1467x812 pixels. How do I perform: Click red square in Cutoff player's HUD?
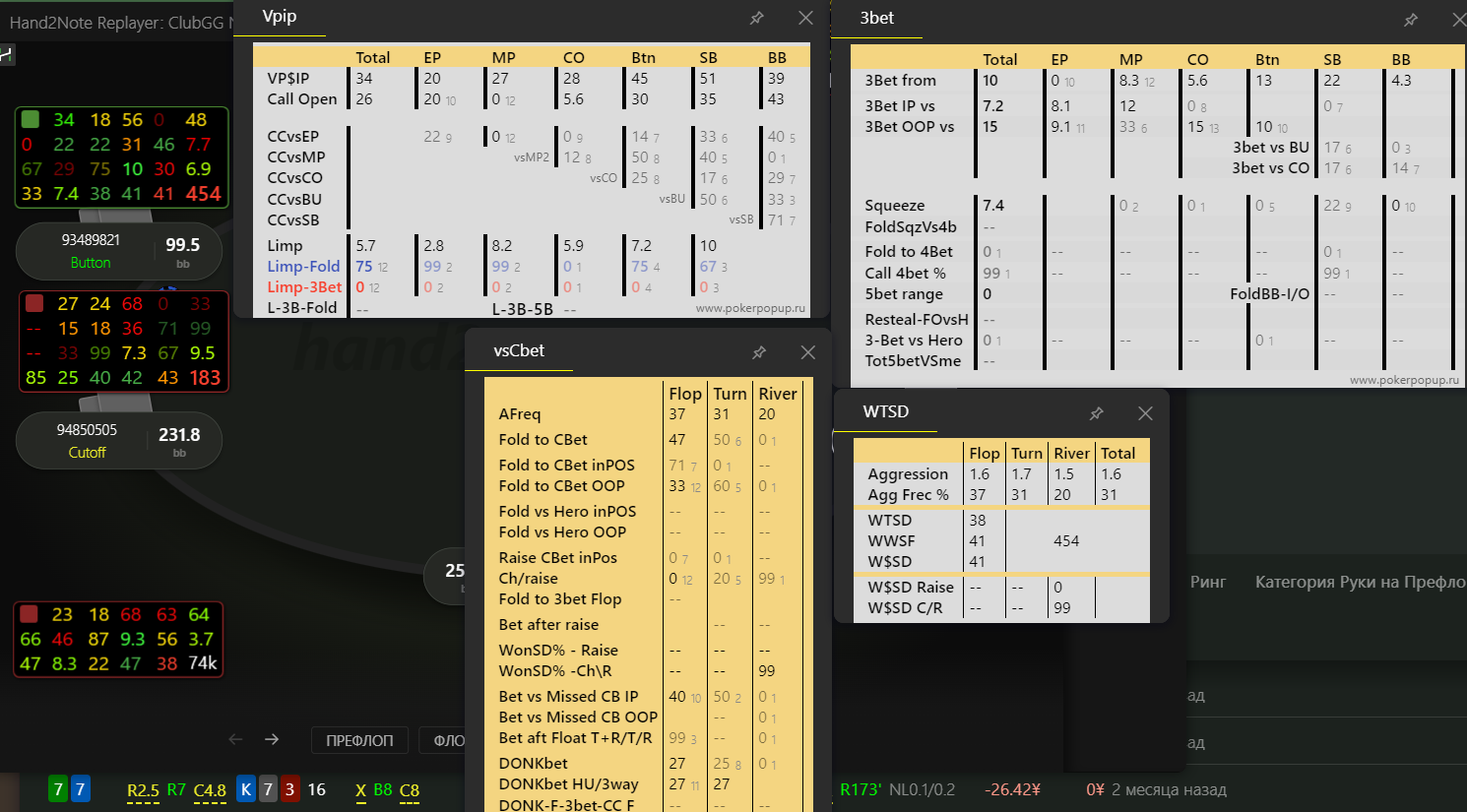(34, 303)
